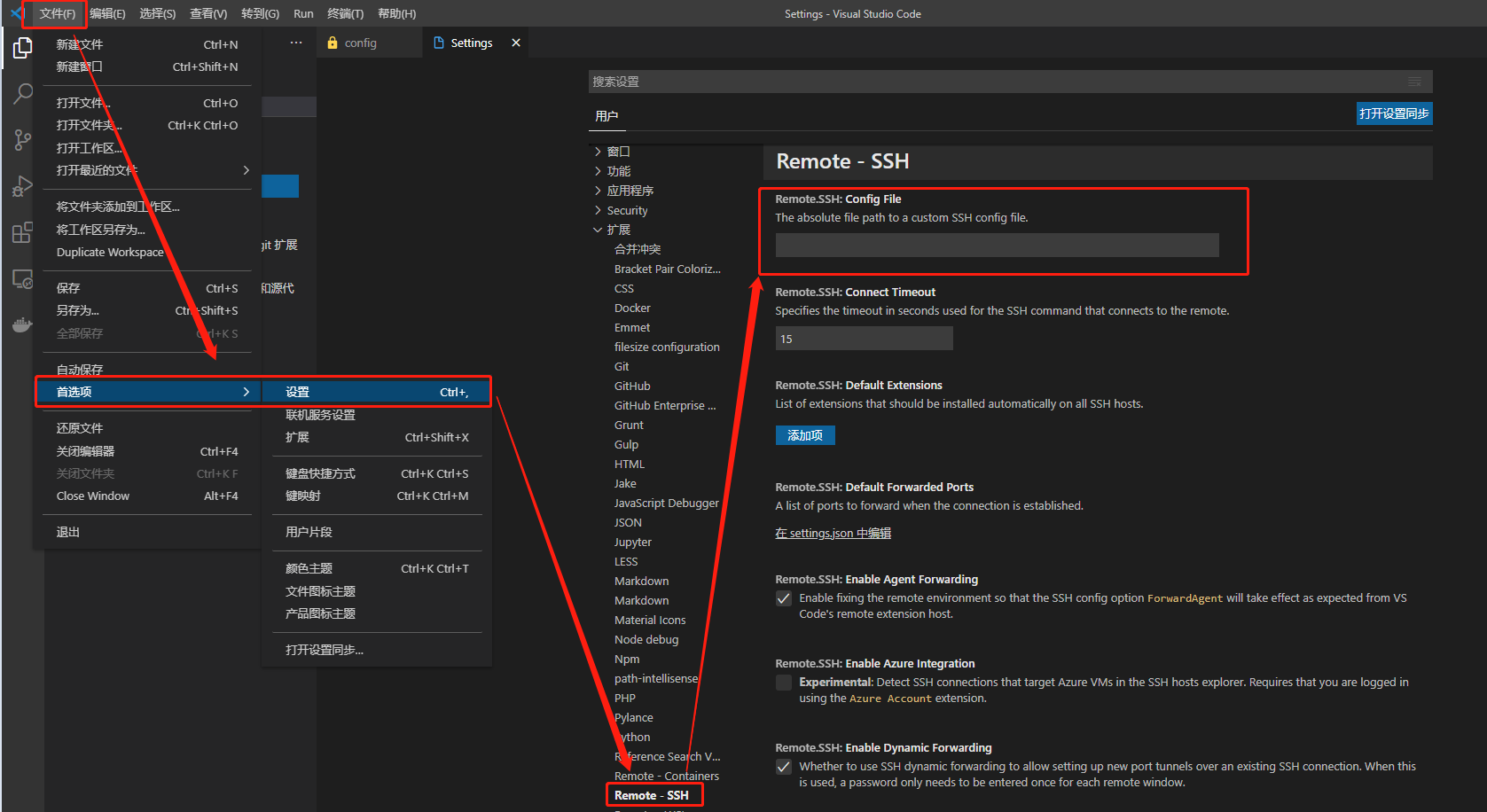Choose 打开设置同步... submenu item

coord(377,650)
